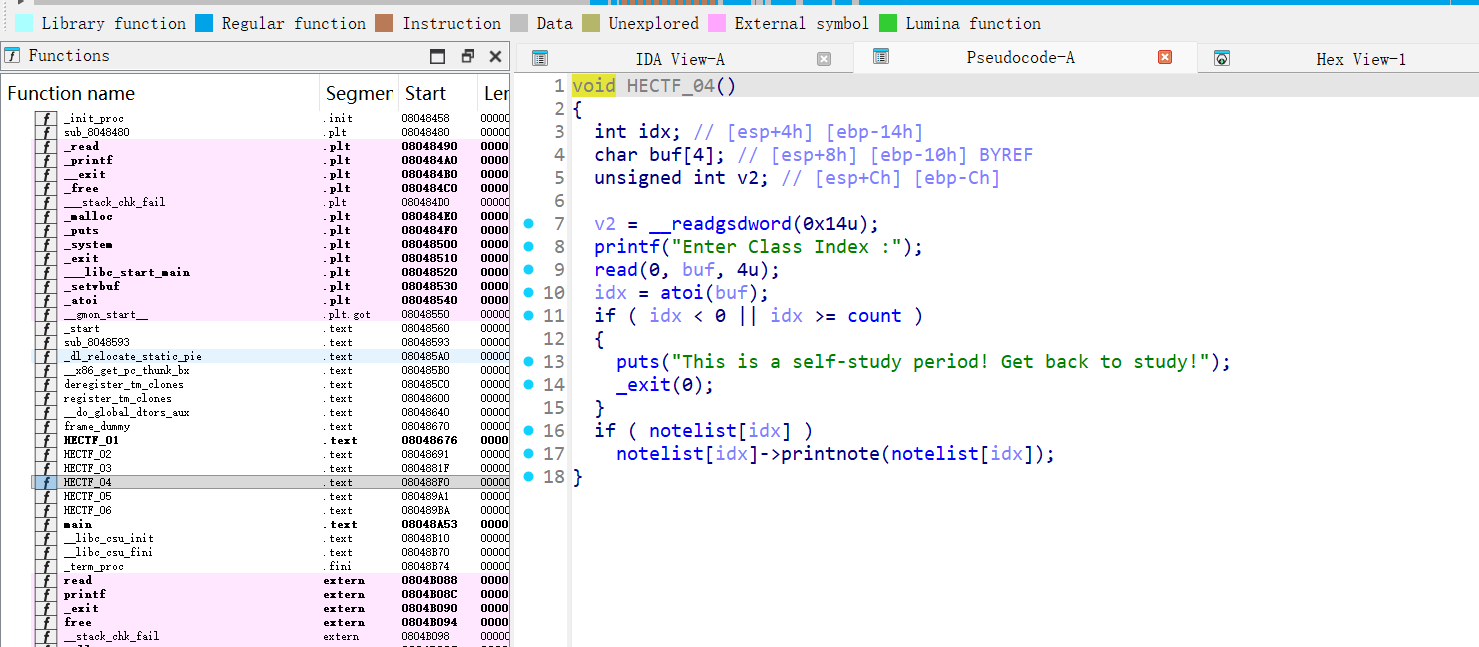This screenshot has height=647, width=1479.
Task: Click the f icon beside the extern read entry
Action: [x=45, y=580]
